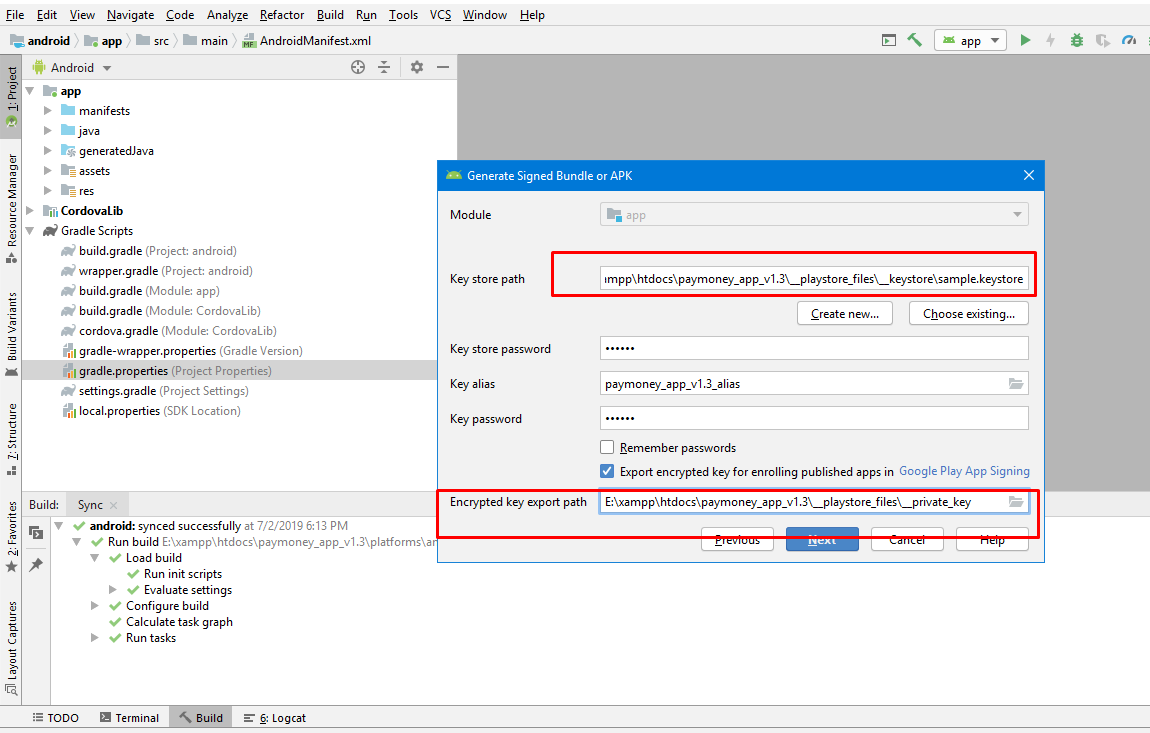Click the locate target icon in Project panel
The image size is (1150, 733).
tap(358, 67)
